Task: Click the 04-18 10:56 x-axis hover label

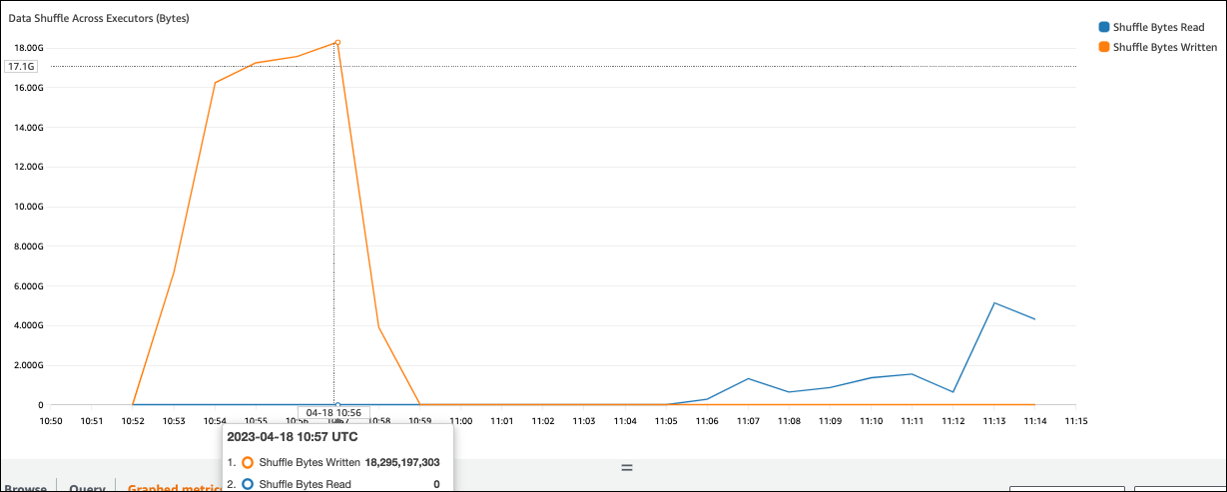Action: click(334, 412)
